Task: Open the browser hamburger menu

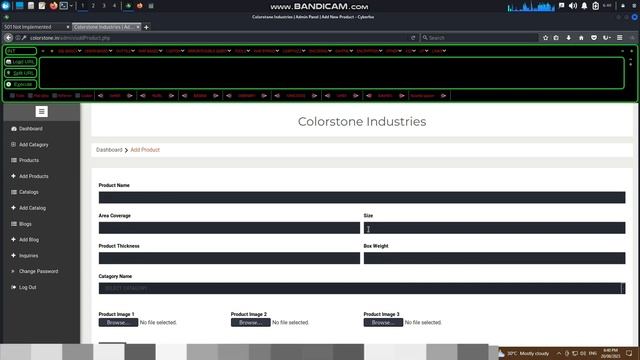Action: [620, 38]
